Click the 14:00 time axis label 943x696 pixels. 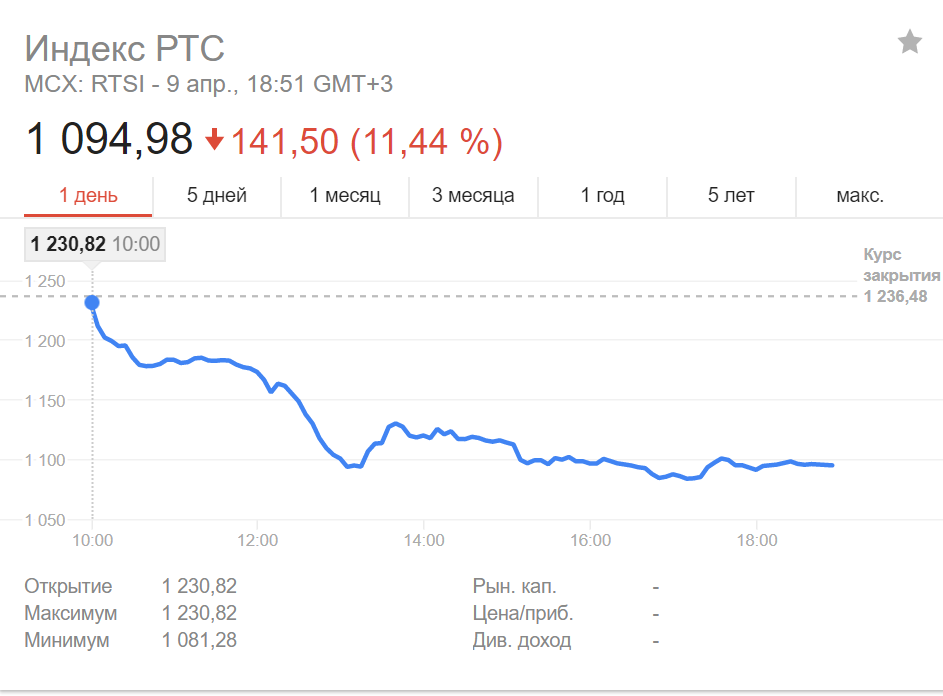pyautogui.click(x=424, y=541)
